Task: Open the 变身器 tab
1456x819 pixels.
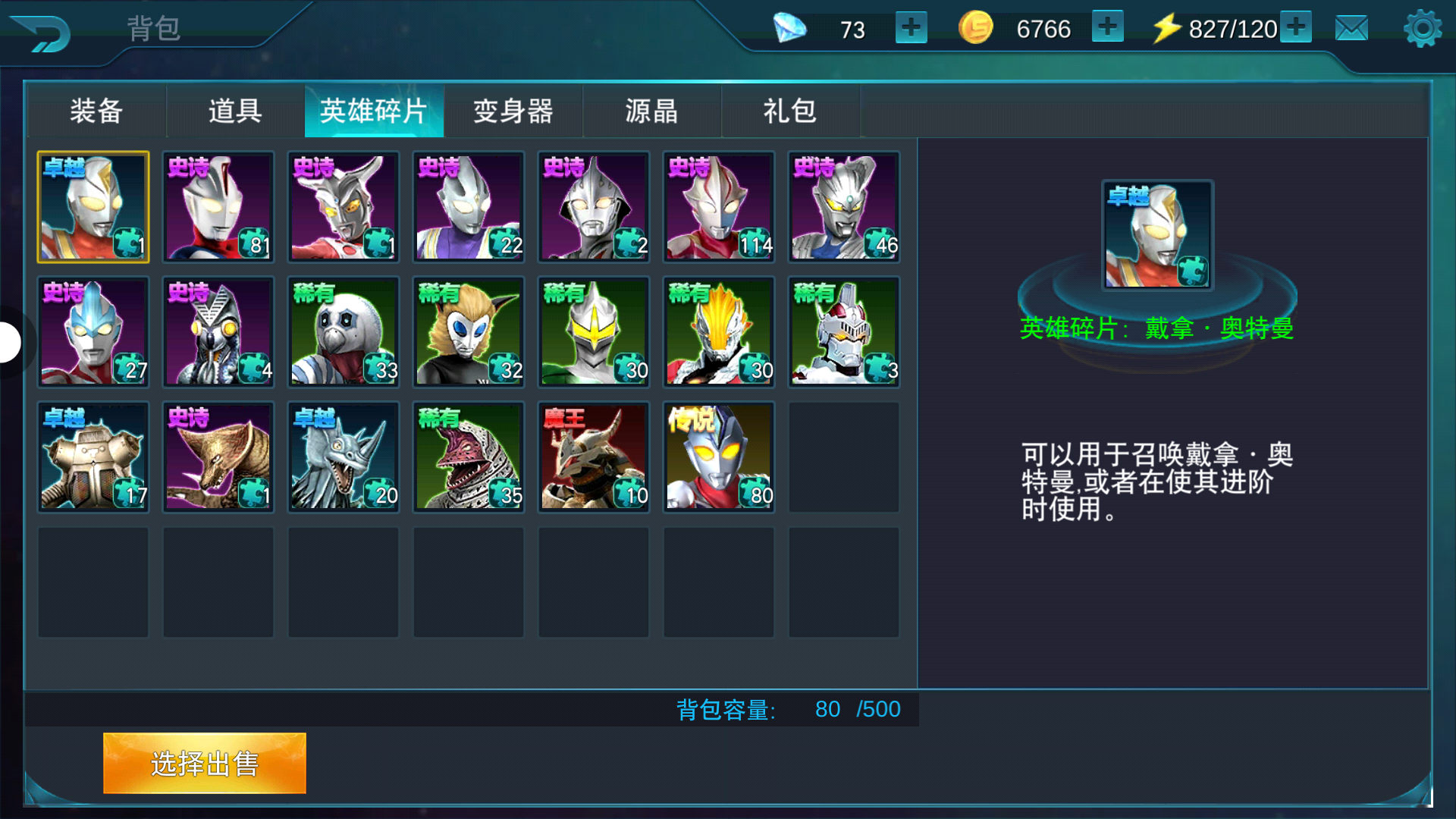Action: pos(513,111)
